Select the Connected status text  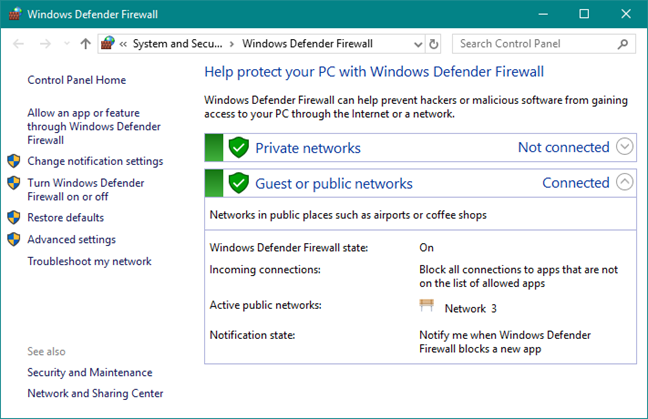[x=576, y=183]
